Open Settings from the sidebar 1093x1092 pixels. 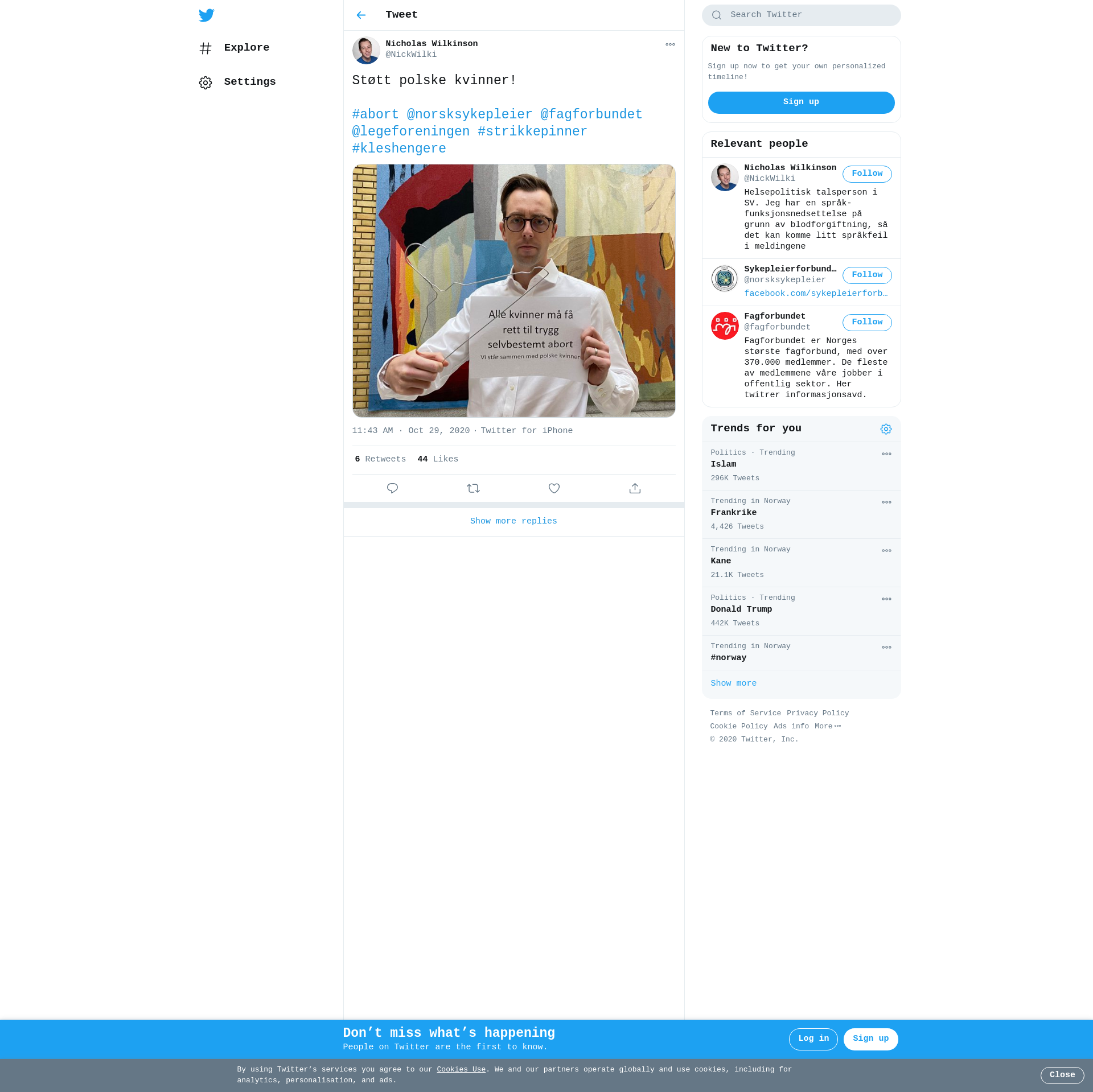click(237, 82)
